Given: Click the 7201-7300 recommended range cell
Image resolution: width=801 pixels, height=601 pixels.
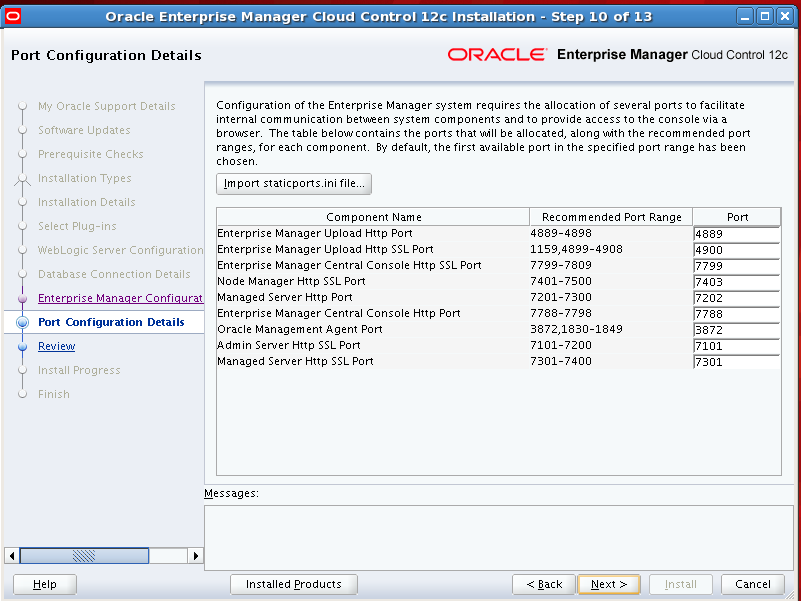Looking at the screenshot, I should 561,297.
